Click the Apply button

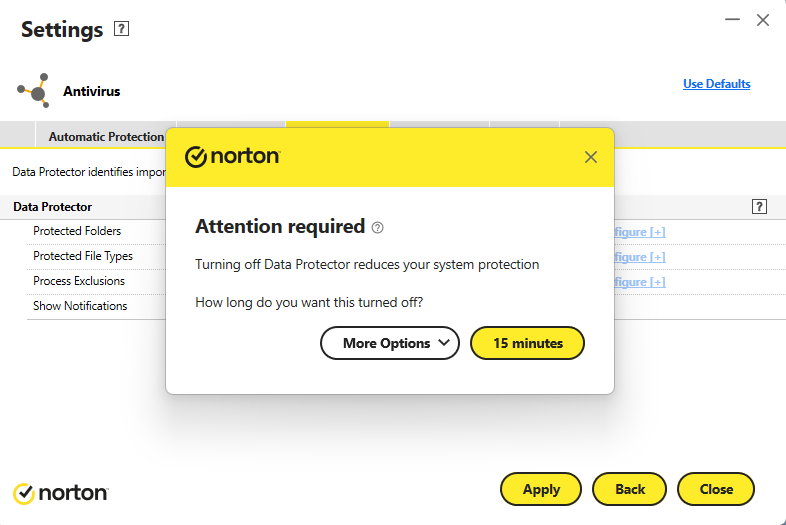(541, 489)
